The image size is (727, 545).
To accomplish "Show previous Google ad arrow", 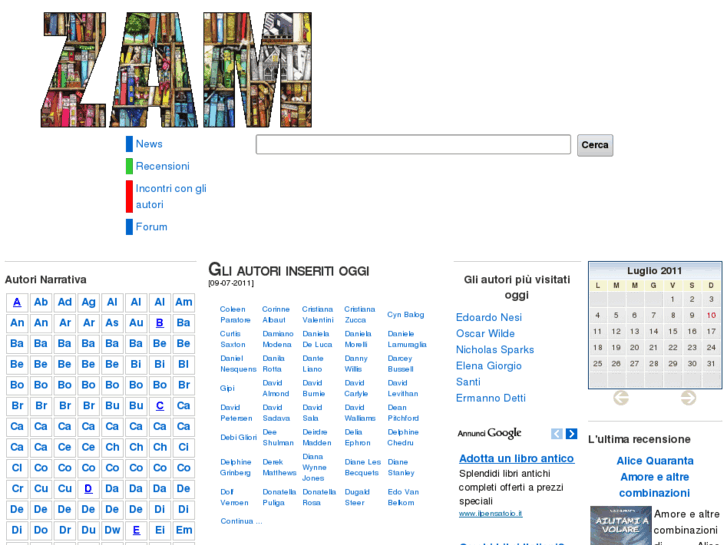I will (x=557, y=434).
